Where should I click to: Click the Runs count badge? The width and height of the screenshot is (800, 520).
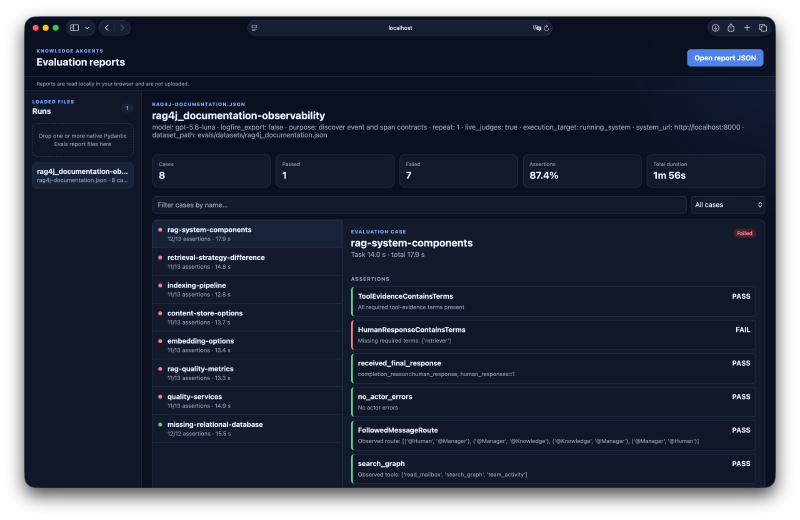coord(127,108)
